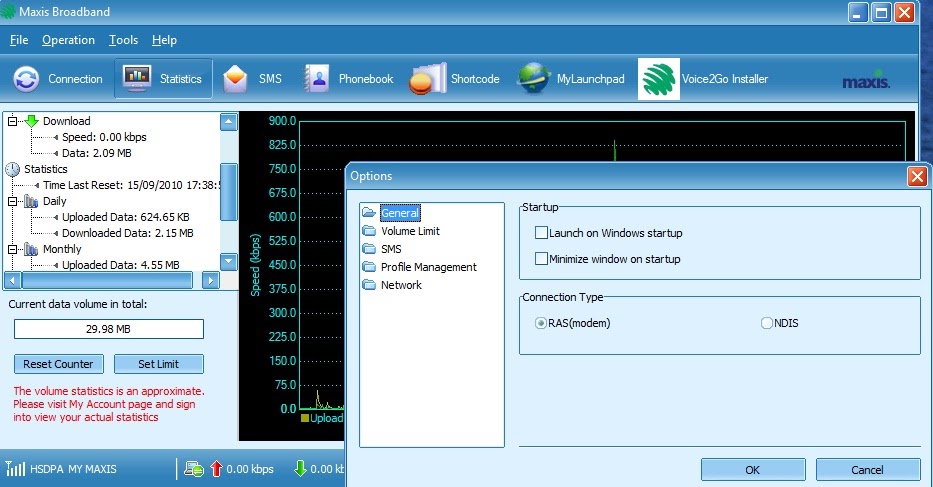The height and width of the screenshot is (487, 933).
Task: Click the Maxis Broadband title bar icon
Action: 8,11
